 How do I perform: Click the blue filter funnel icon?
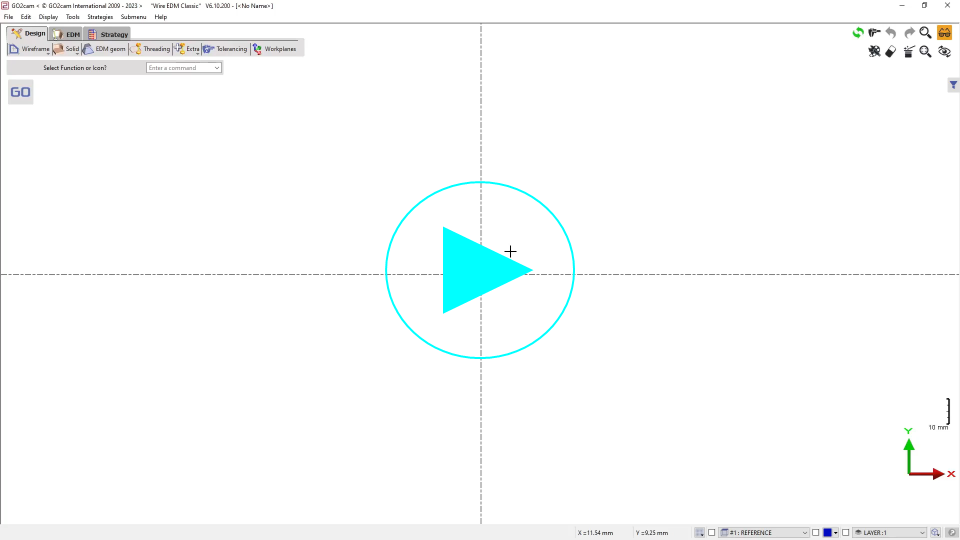pos(953,86)
